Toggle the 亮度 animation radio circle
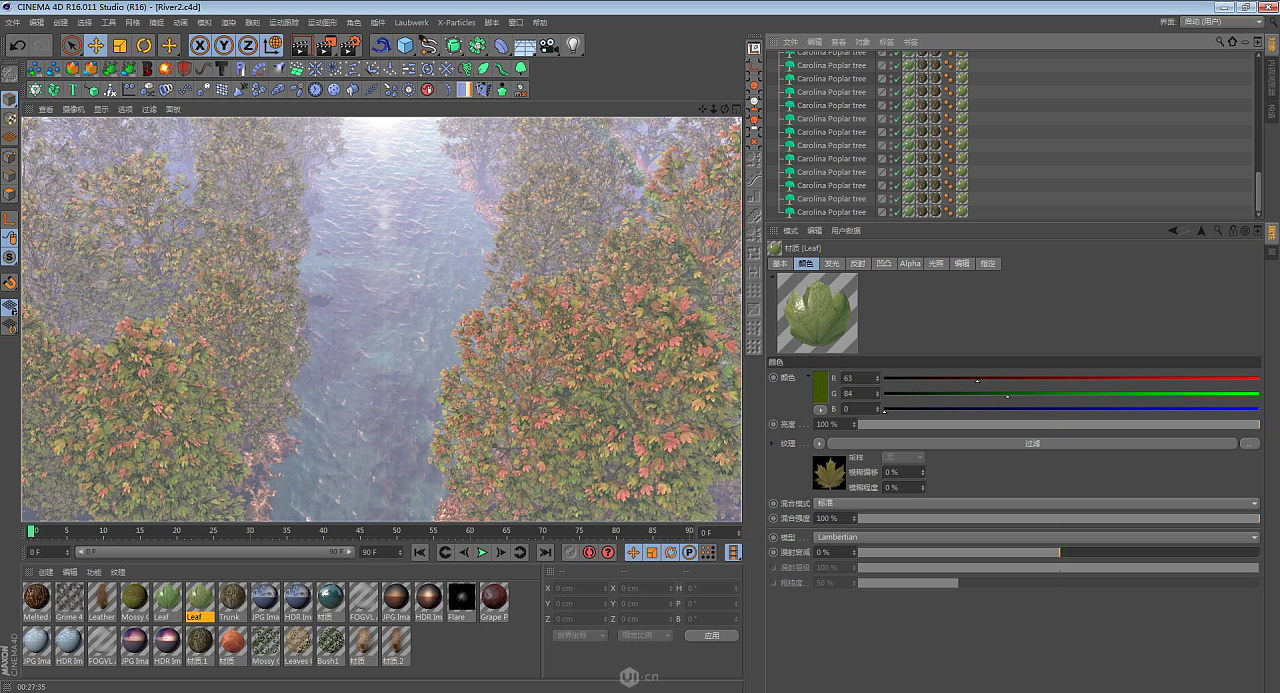This screenshot has height=693, width=1280. tap(774, 424)
